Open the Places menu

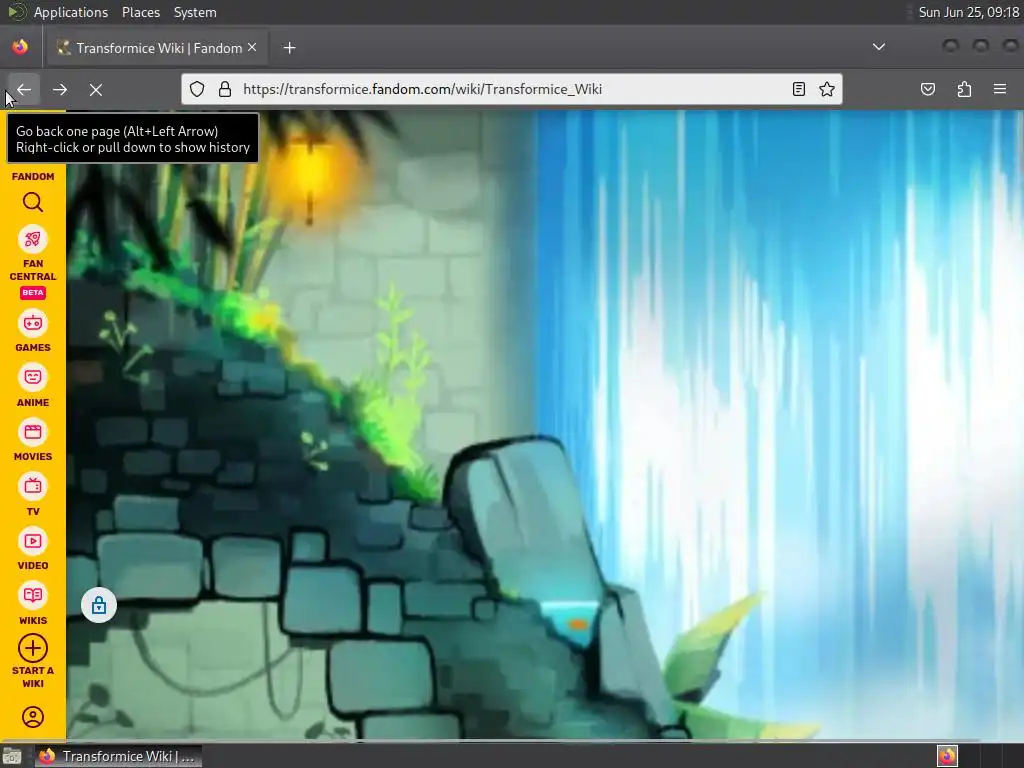(x=140, y=12)
